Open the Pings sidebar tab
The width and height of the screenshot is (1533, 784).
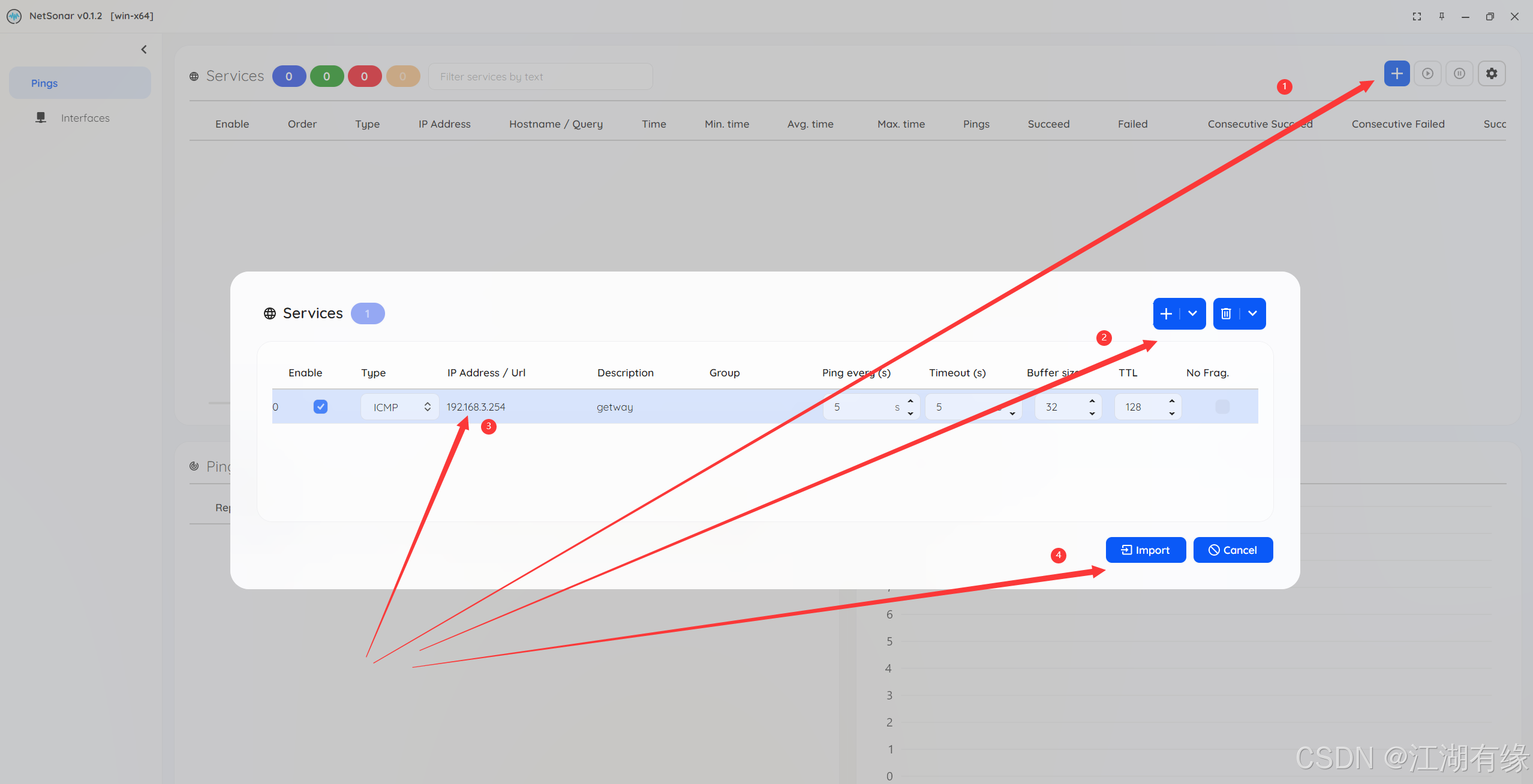click(x=80, y=83)
